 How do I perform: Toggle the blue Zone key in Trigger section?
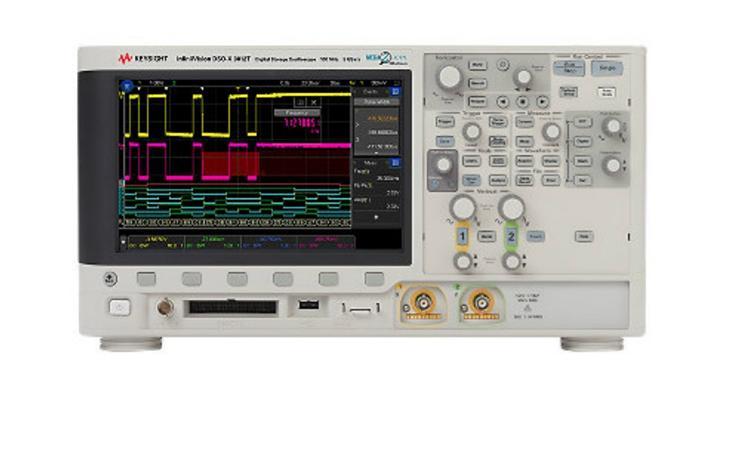pyautogui.click(x=445, y=141)
